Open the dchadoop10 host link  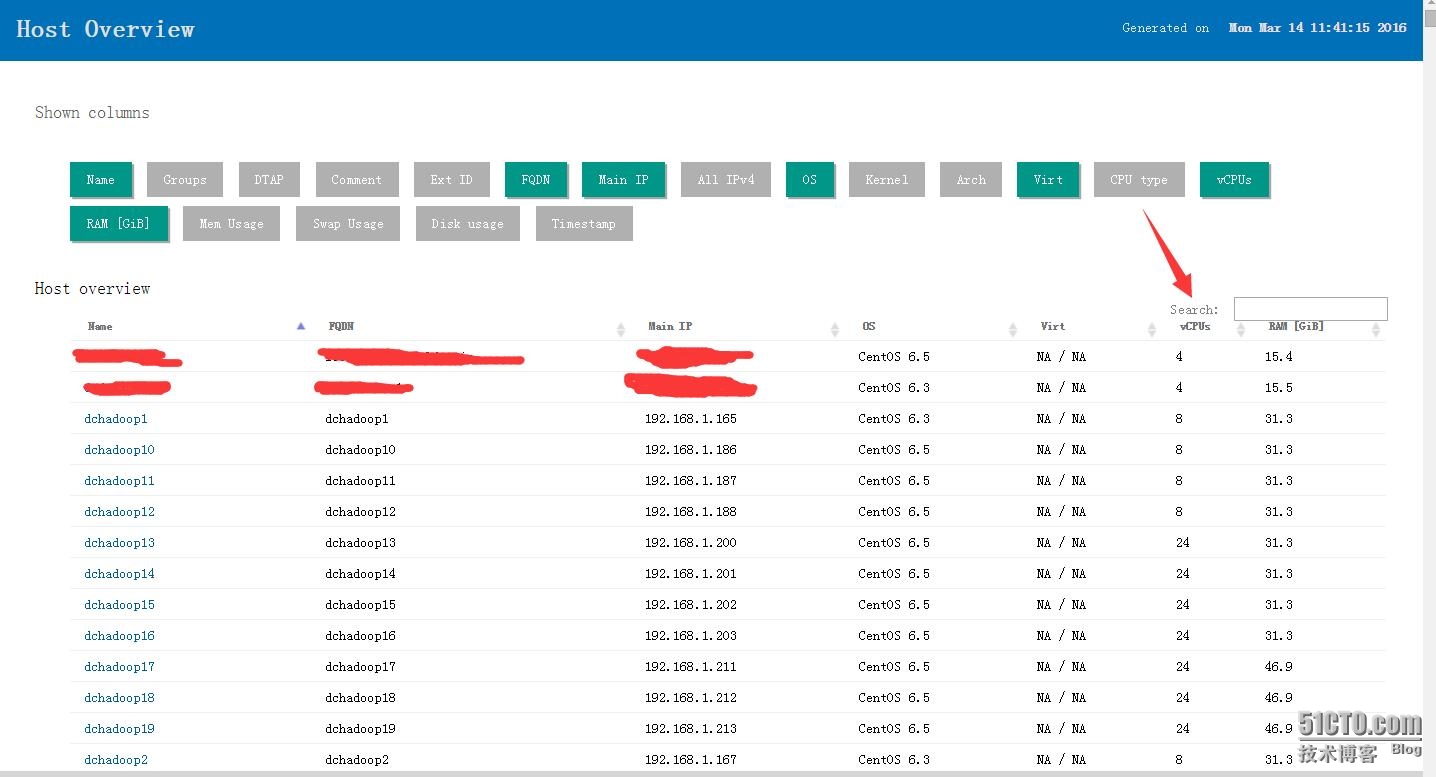[x=119, y=449]
